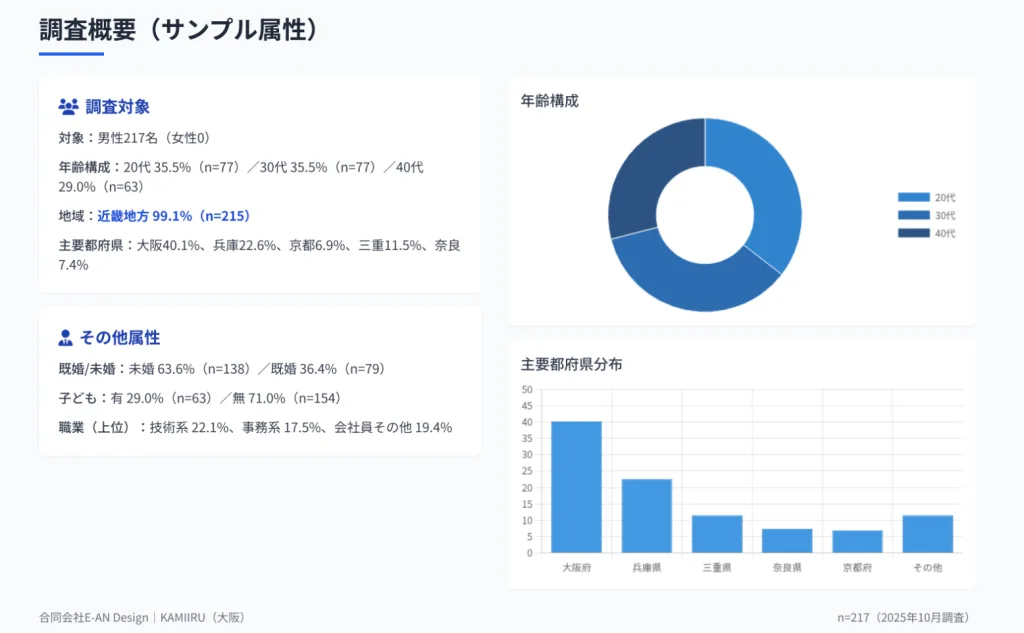This screenshot has height=633, width=1024.
Task: Click the highlighted 近畿地方 99.1% text
Action: (173, 216)
